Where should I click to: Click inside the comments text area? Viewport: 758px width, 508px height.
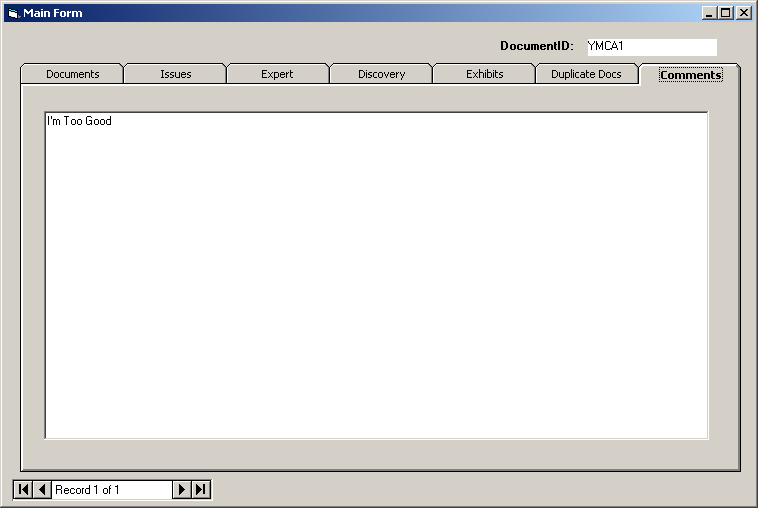tap(376, 275)
